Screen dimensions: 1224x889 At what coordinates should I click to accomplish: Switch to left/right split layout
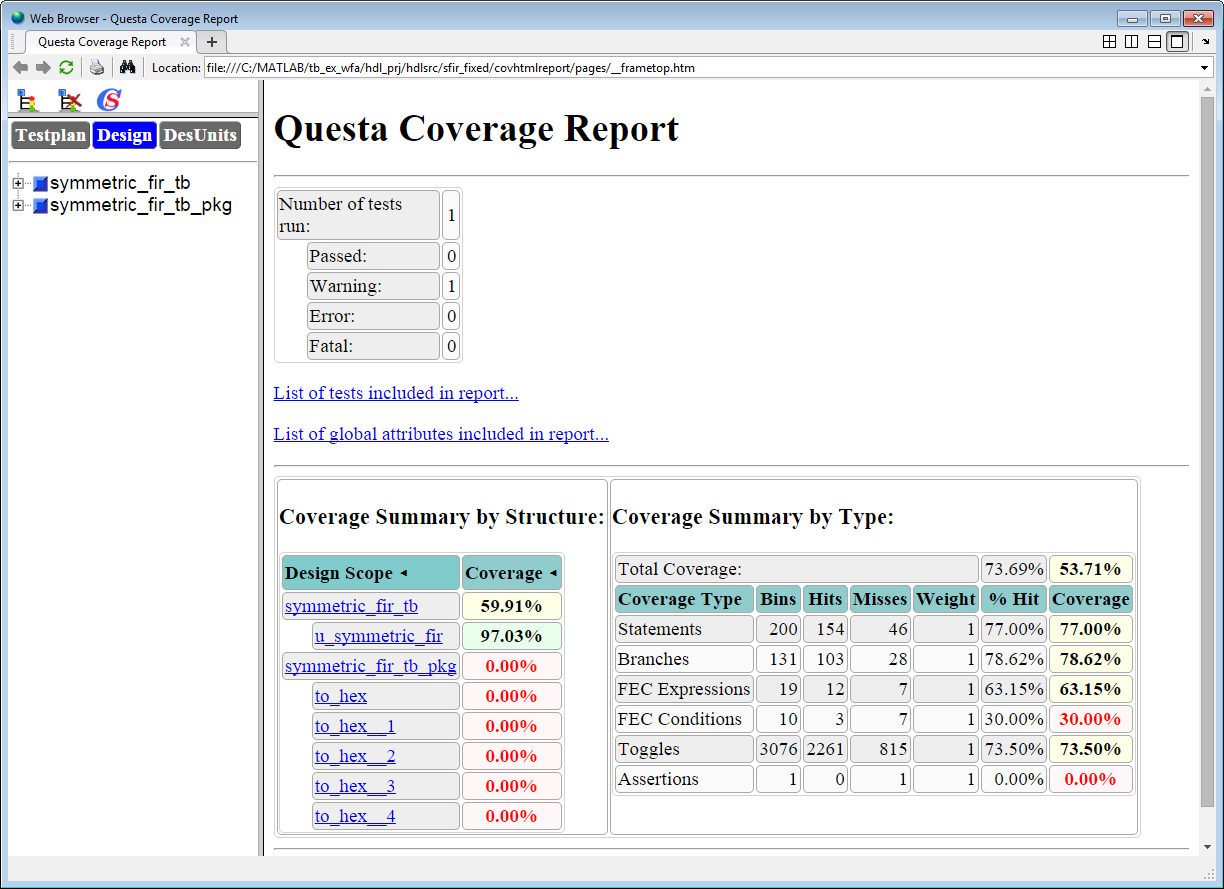(1131, 41)
